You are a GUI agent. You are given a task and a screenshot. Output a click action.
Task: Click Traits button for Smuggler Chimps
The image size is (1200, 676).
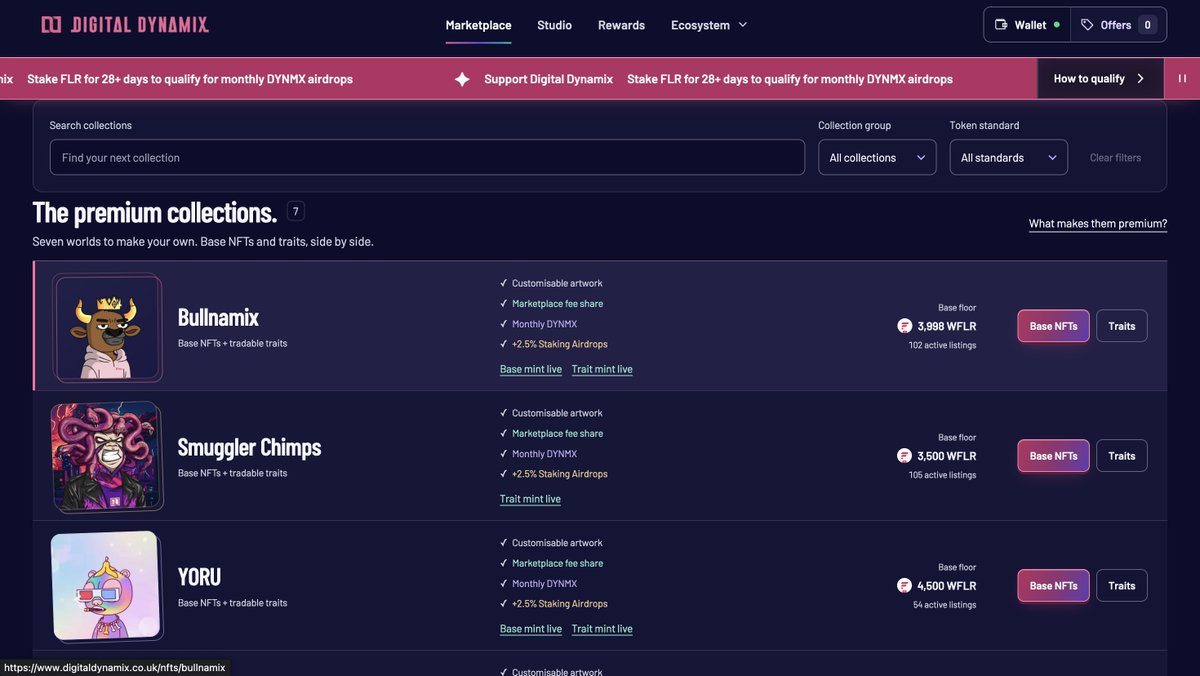1122,456
